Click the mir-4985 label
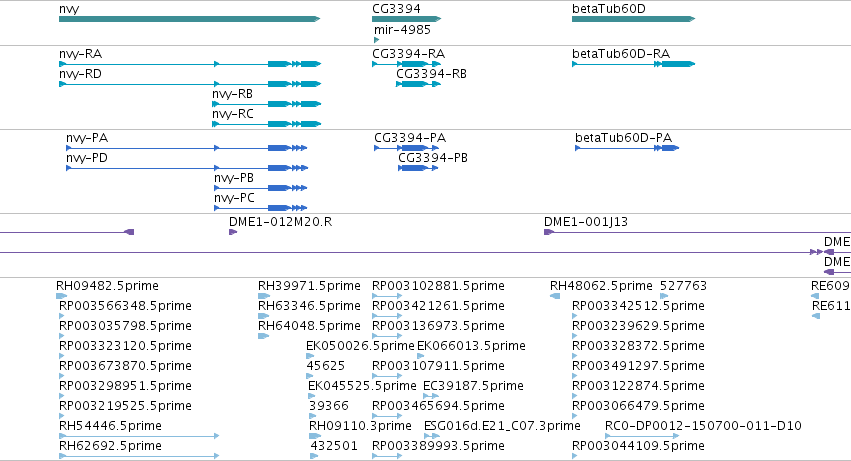 (402, 30)
